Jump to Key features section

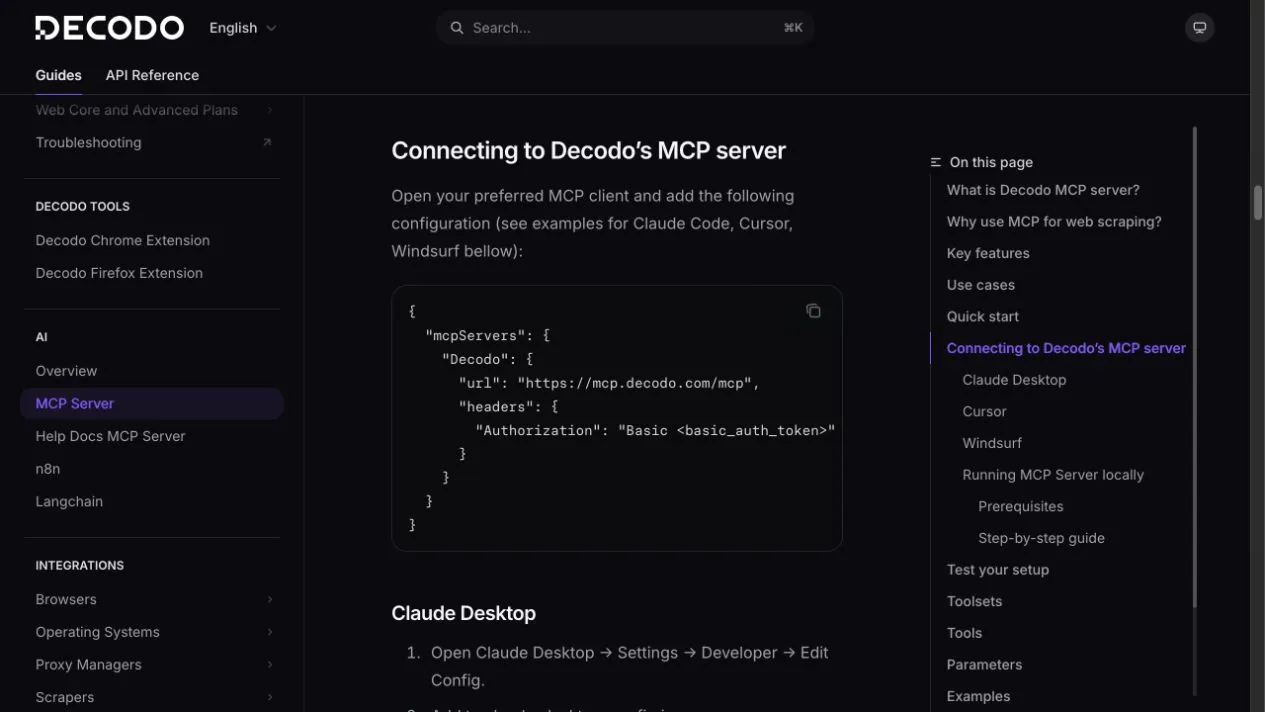[988, 253]
